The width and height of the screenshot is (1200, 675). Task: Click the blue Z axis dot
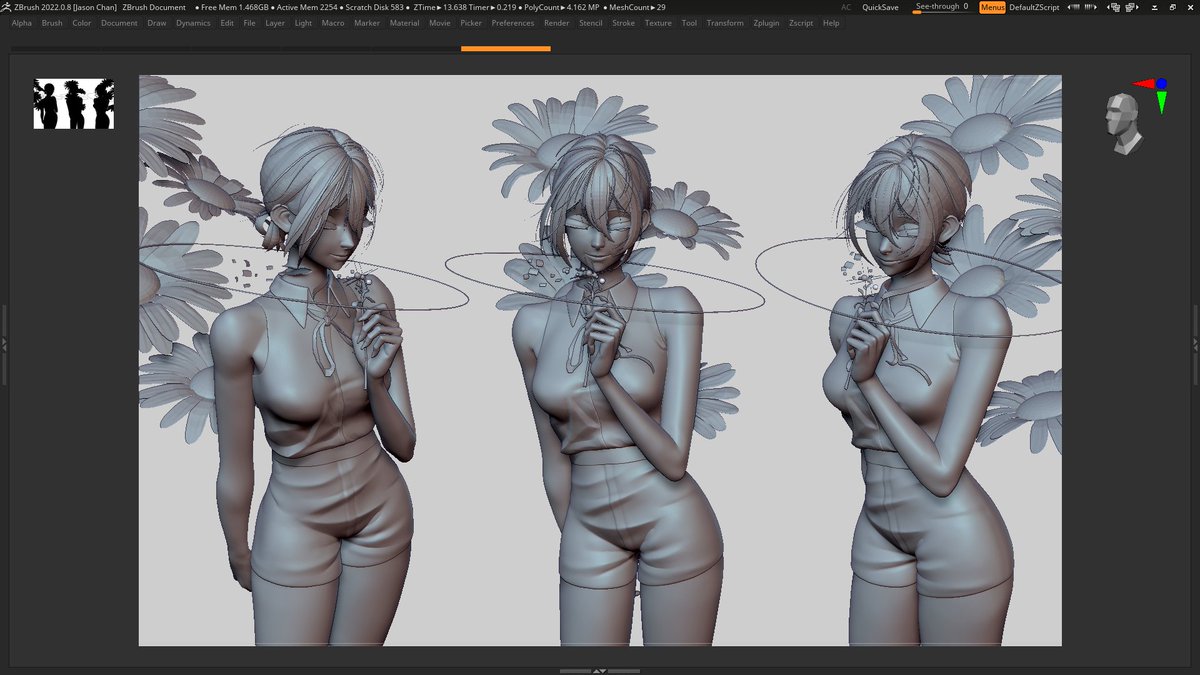point(1161,84)
